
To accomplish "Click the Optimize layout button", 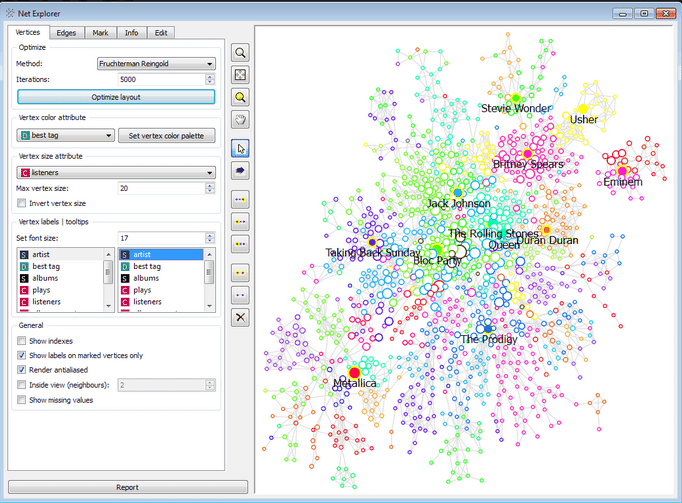I will pyautogui.click(x=116, y=97).
